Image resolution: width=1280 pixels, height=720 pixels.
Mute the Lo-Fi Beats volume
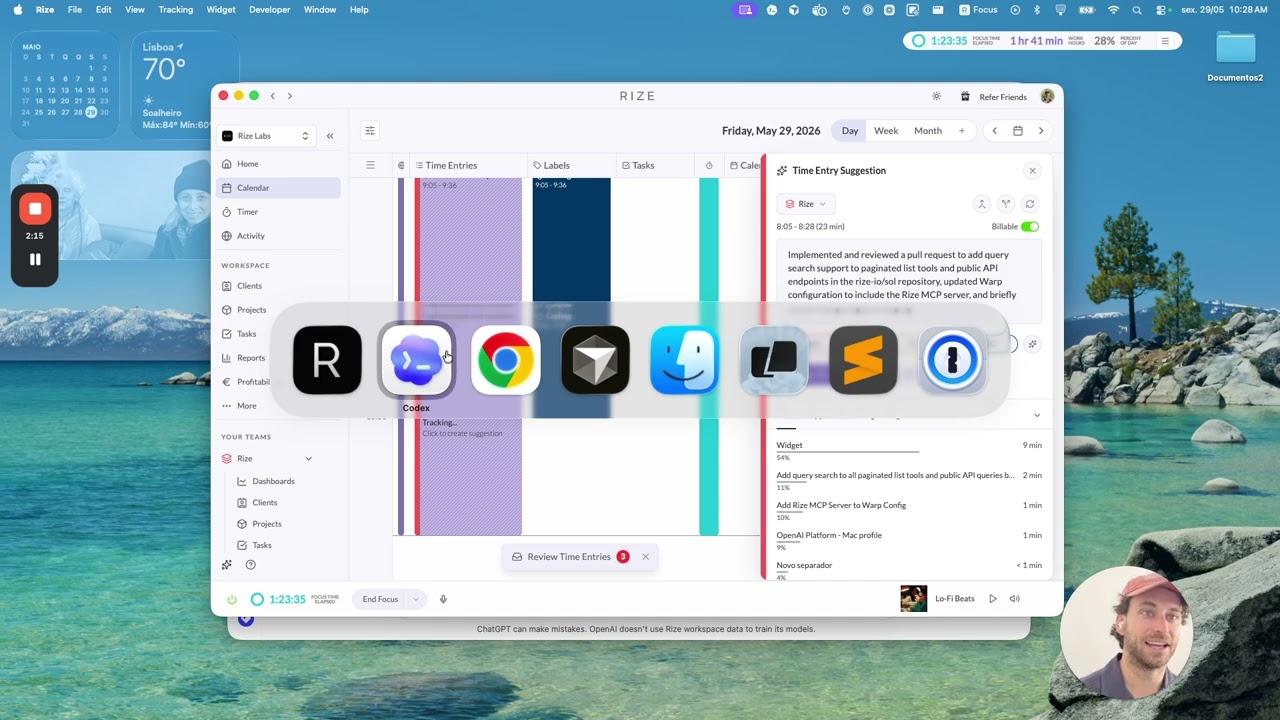[1014, 599]
